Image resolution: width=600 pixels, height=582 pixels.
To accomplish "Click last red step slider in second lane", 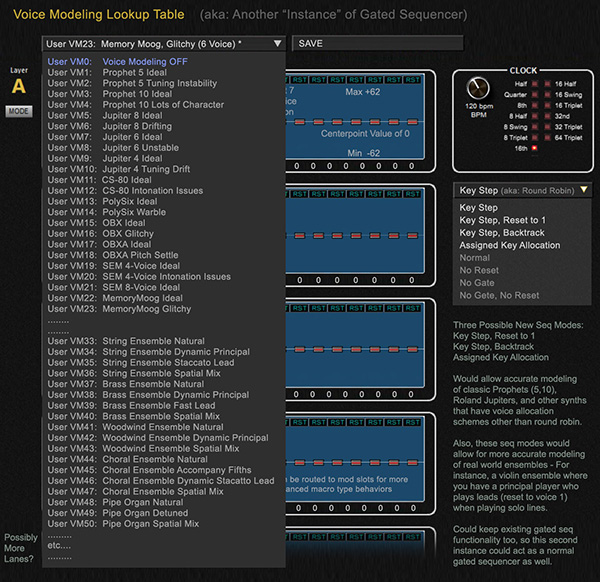I will pos(412,235).
